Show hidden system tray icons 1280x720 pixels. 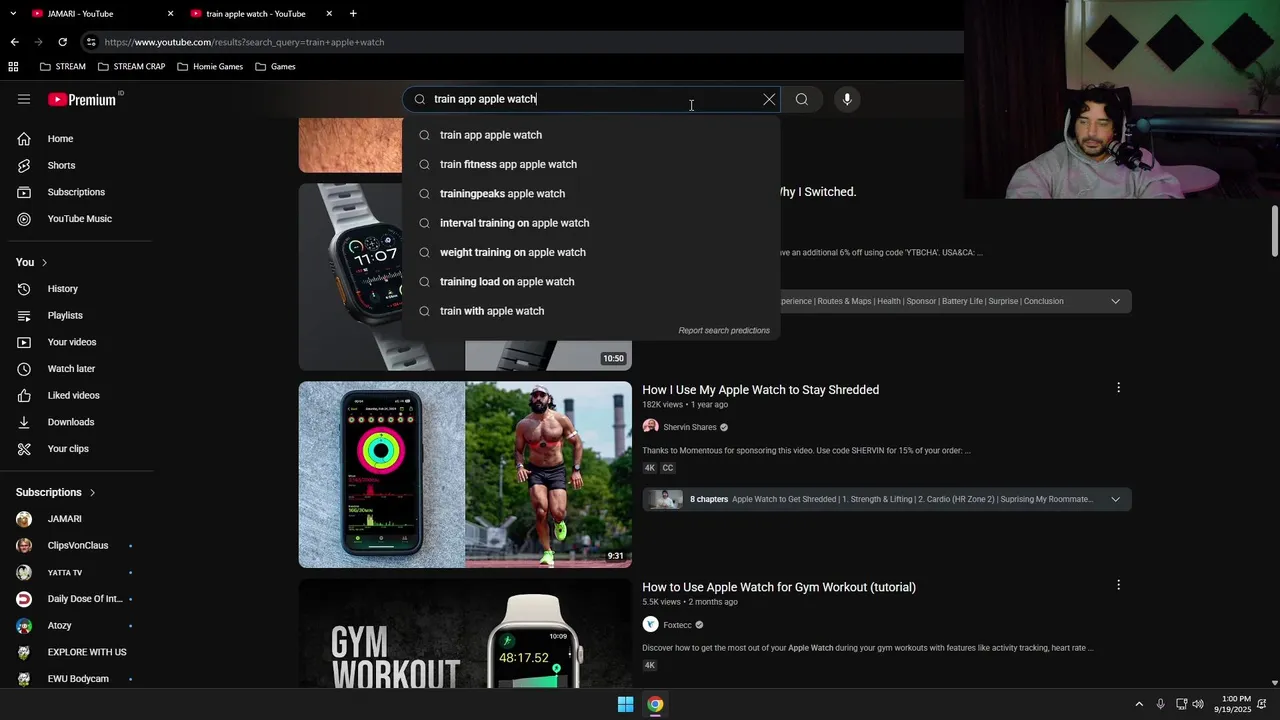(x=1138, y=705)
